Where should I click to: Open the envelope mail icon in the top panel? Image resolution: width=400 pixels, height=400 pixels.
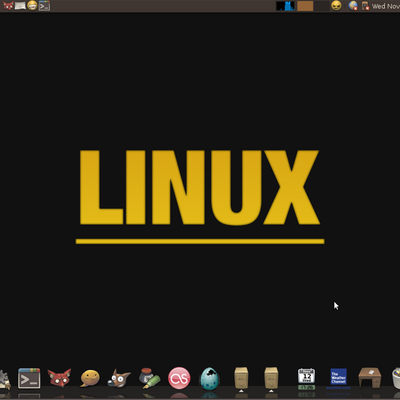click(20, 6)
